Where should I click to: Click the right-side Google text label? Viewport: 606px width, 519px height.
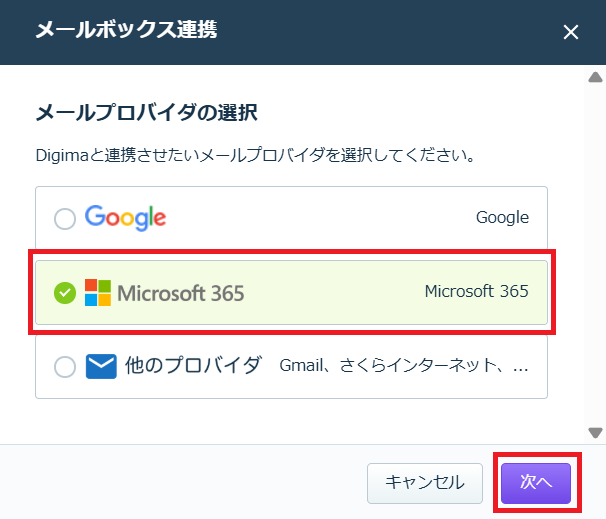pos(502,218)
